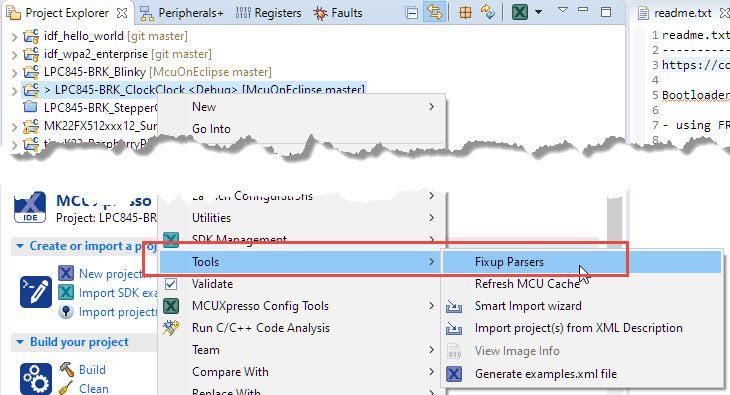Image resolution: width=730 pixels, height=395 pixels.
Task: Click the Collapse All toolbar icon
Action: point(412,13)
